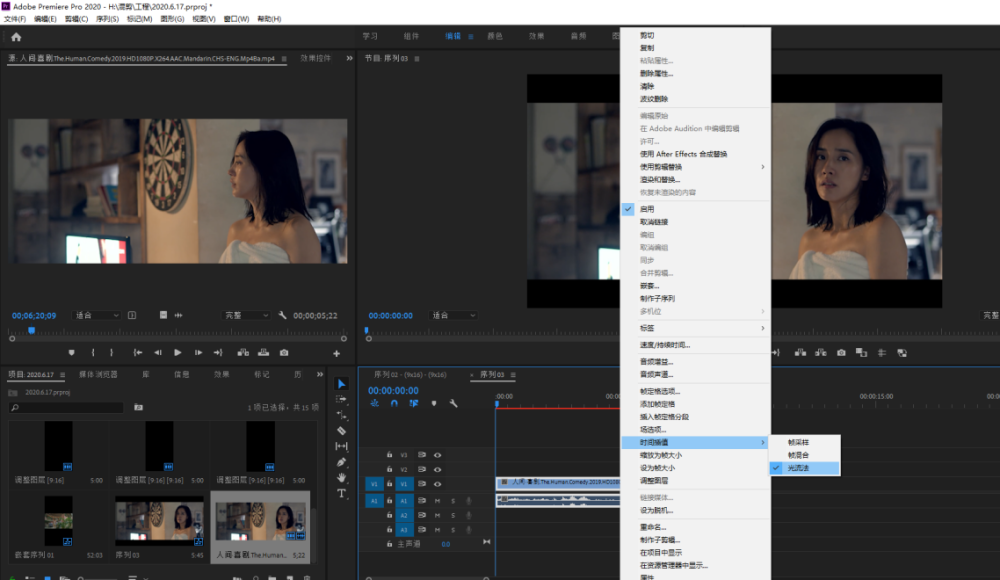This screenshot has width=1000, height=580.
Task: Click 速度/持续时间 in the context menu
Action: 665,345
